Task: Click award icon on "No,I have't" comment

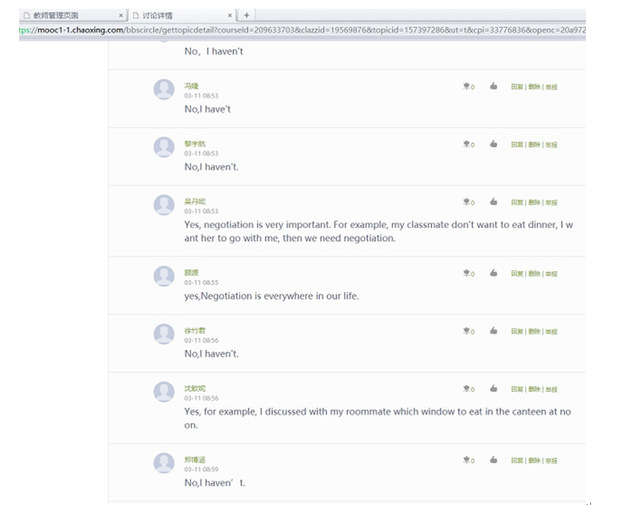Action: point(467,87)
